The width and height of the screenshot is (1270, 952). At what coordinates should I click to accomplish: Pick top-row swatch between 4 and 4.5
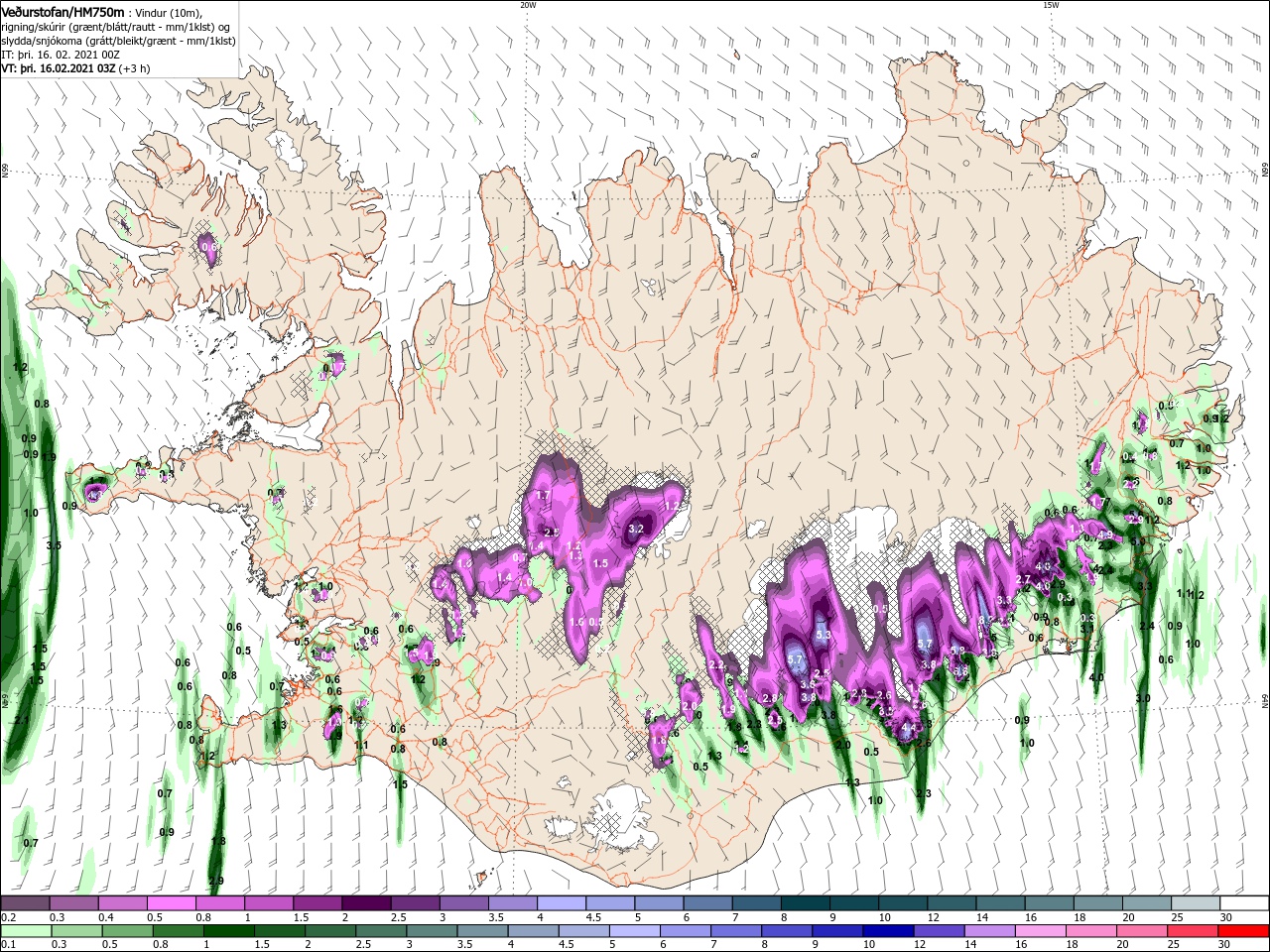[562, 903]
